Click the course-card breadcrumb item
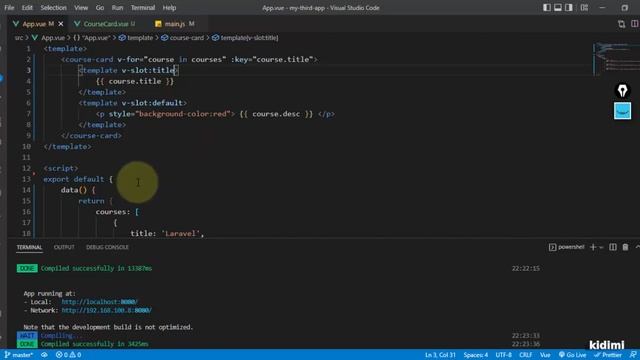This screenshot has height=360, width=640. click(x=182, y=38)
